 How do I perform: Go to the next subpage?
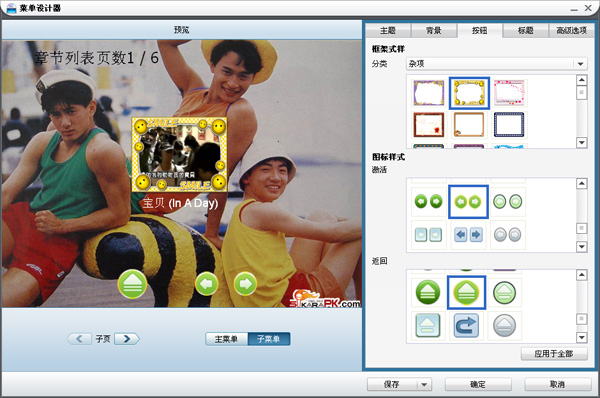[127, 339]
